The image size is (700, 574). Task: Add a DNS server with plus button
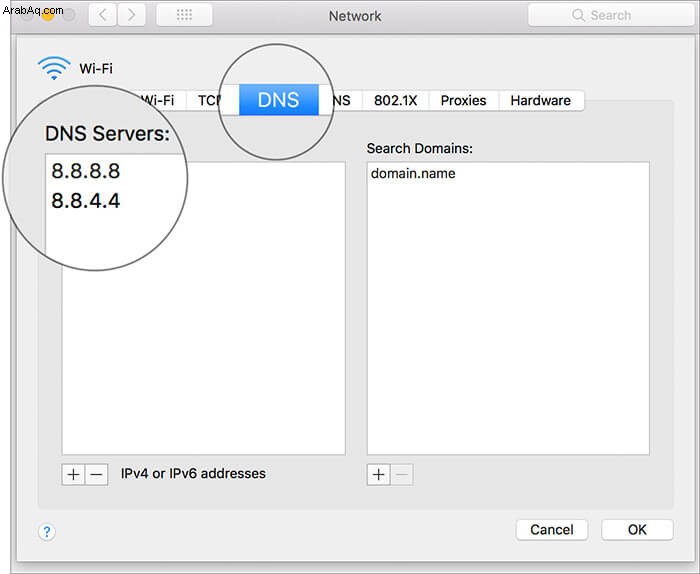pos(73,474)
